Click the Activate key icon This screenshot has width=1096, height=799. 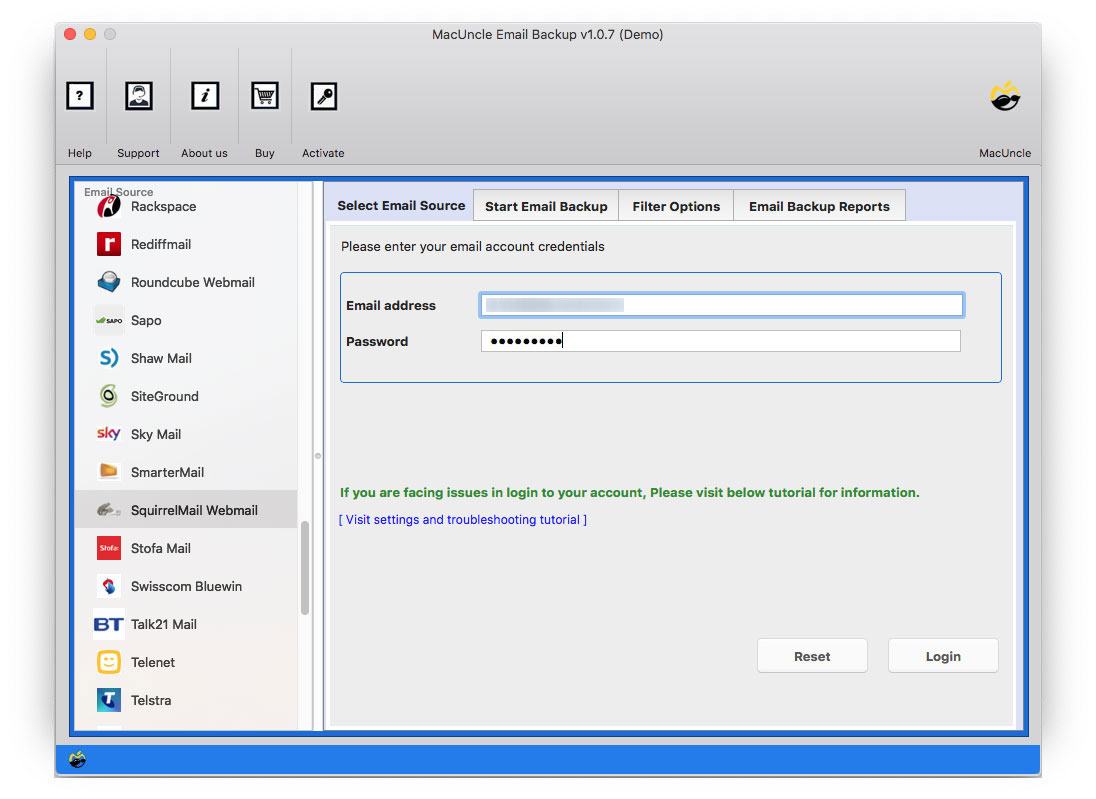[323, 96]
